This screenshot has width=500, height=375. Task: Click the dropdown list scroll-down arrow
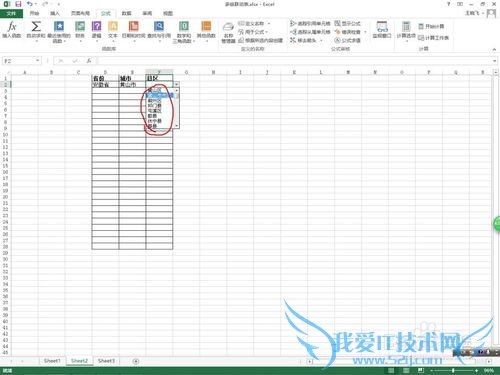pyautogui.click(x=177, y=126)
